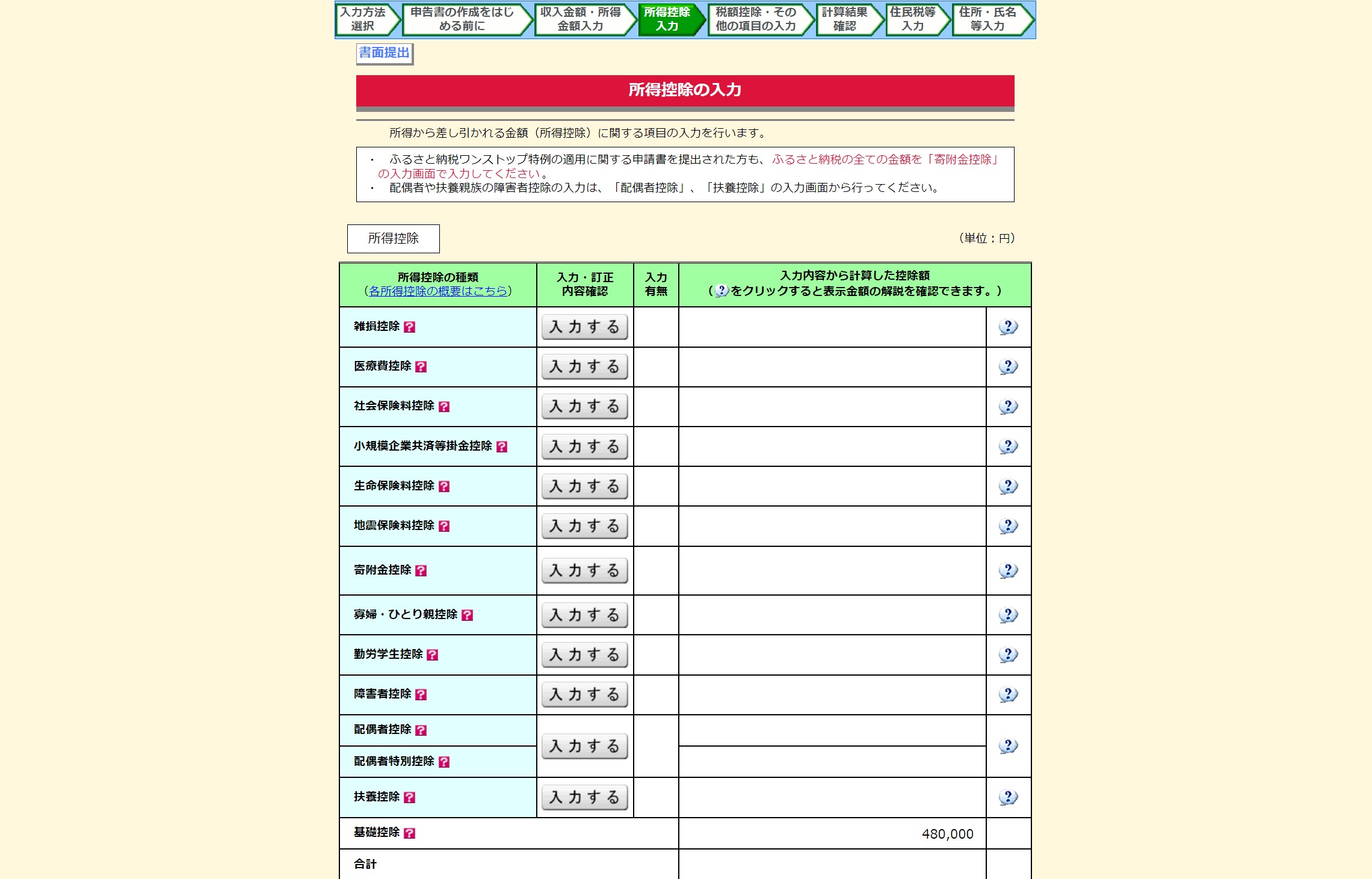Click the 480,000 basic deduction value
Screen dimensions: 1372x879
[947, 834]
